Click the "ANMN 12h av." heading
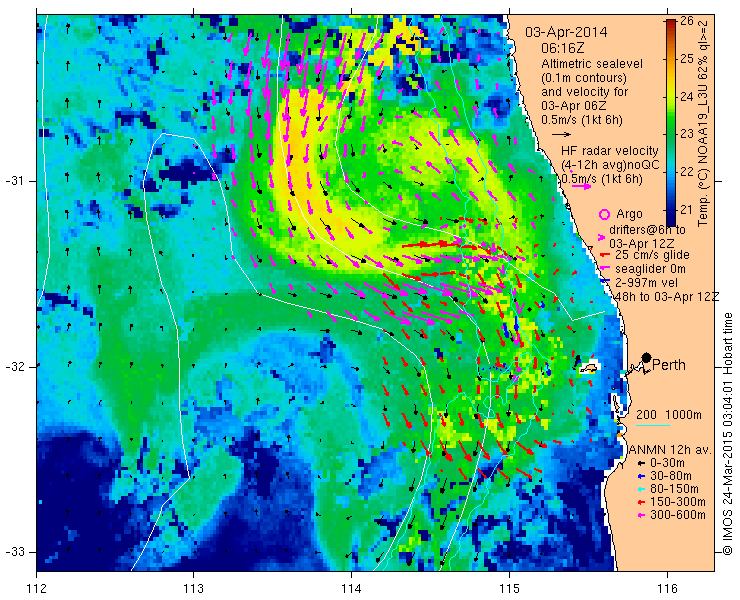 [x=669, y=450]
